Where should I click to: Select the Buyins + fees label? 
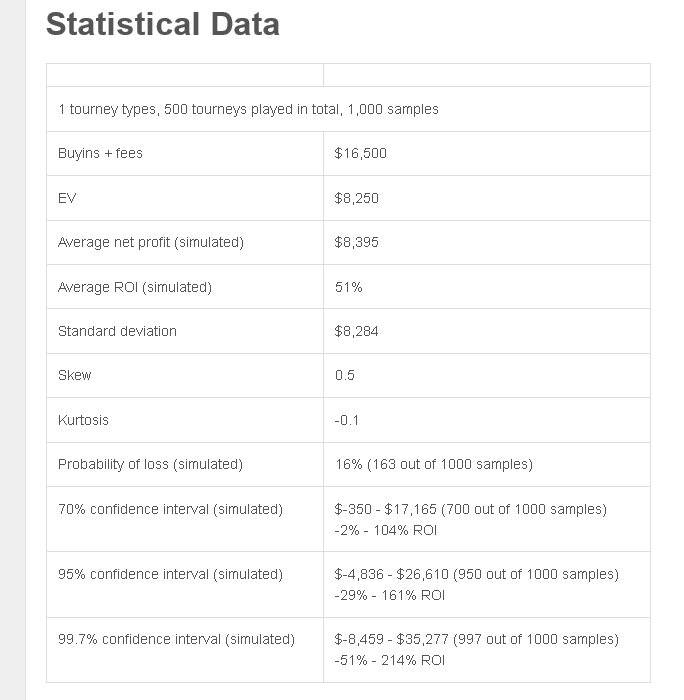click(100, 153)
